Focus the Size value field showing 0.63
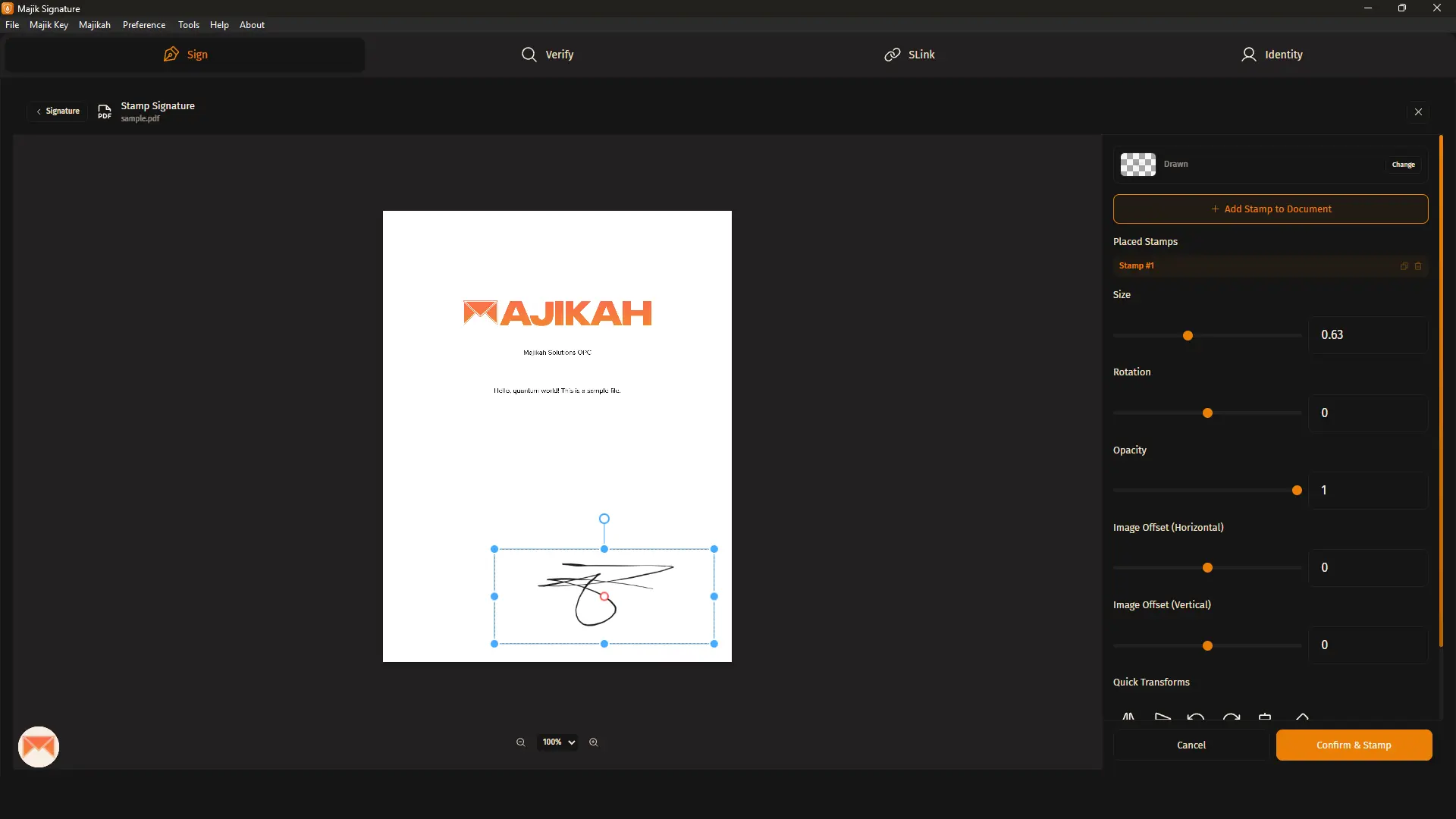Viewport: 1456px width, 819px height. pos(1368,335)
